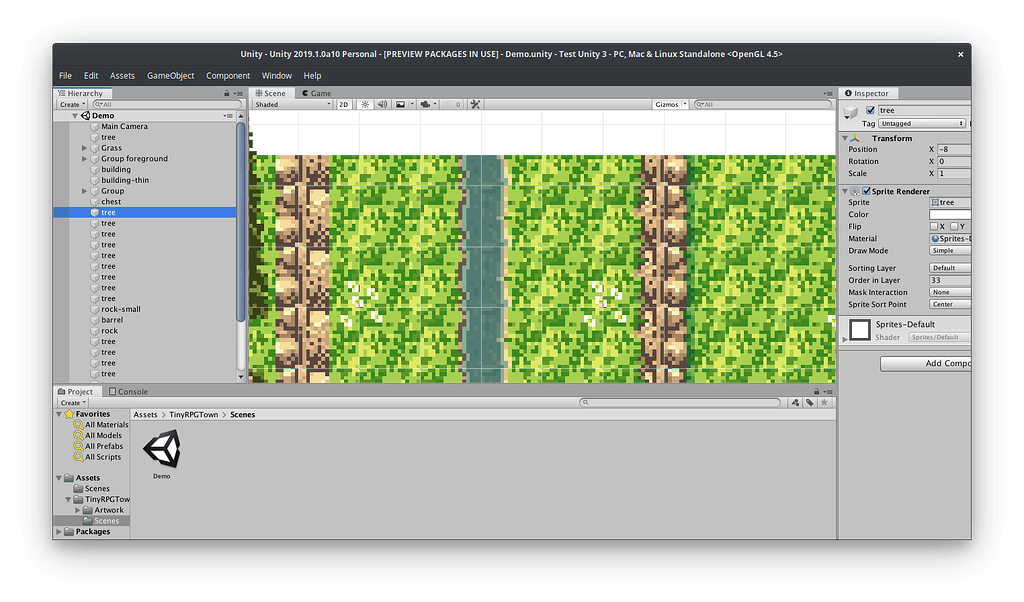Switch the Scene view to 2D mode

click(x=344, y=104)
